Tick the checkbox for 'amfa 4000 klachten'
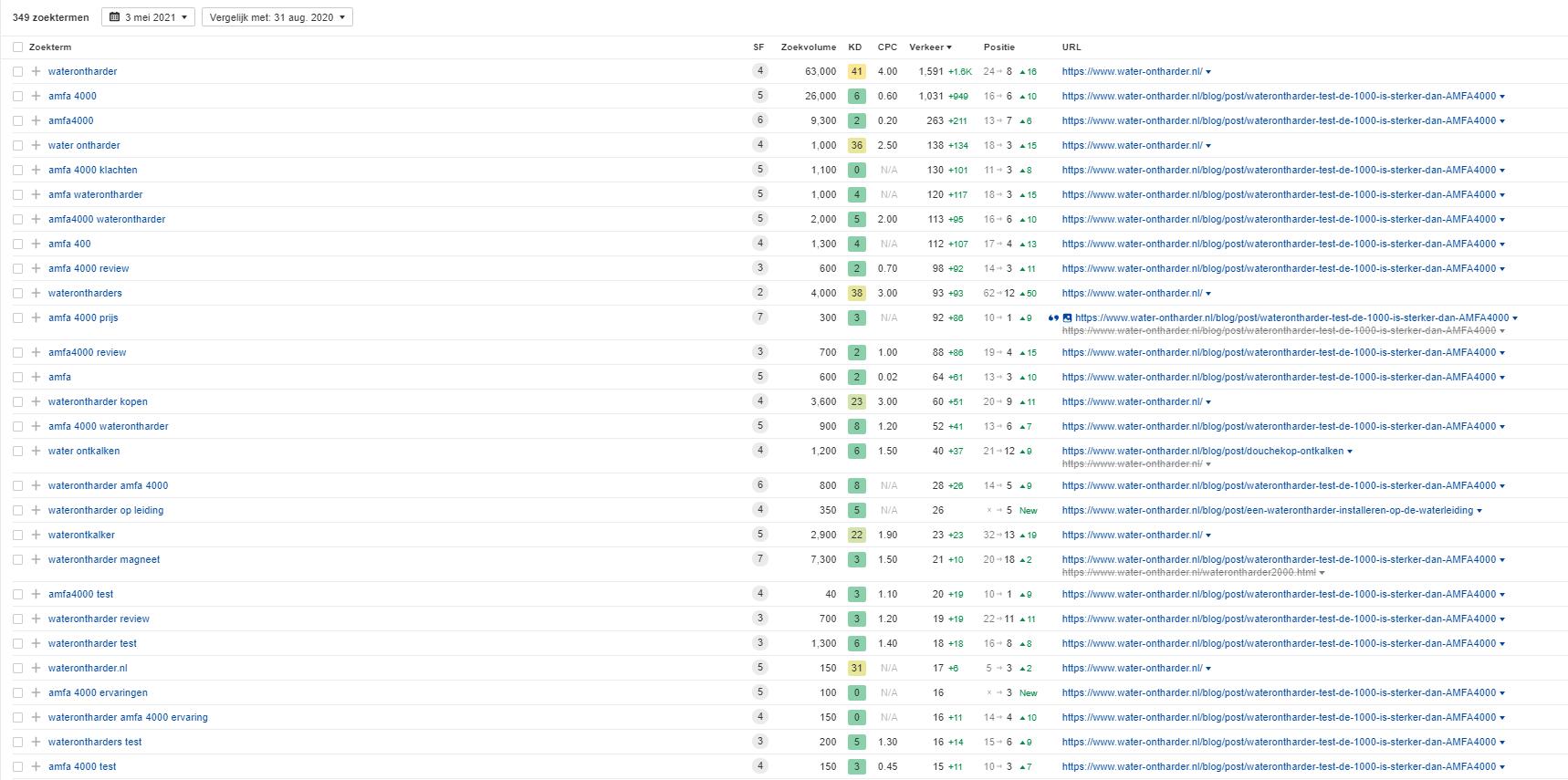Viewport: 1568px width, 780px height. click(17, 170)
